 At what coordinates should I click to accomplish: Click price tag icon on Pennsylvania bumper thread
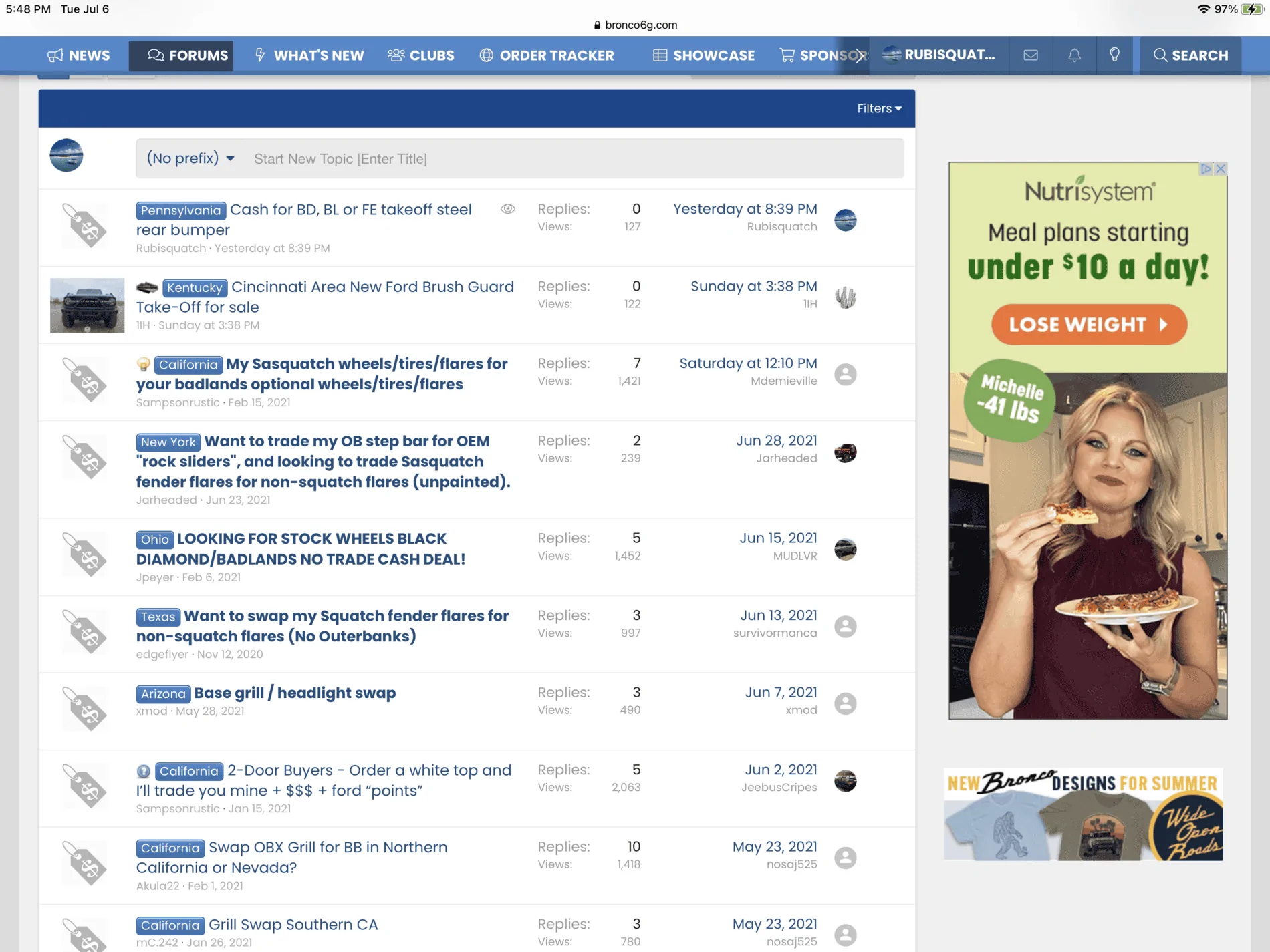[85, 225]
